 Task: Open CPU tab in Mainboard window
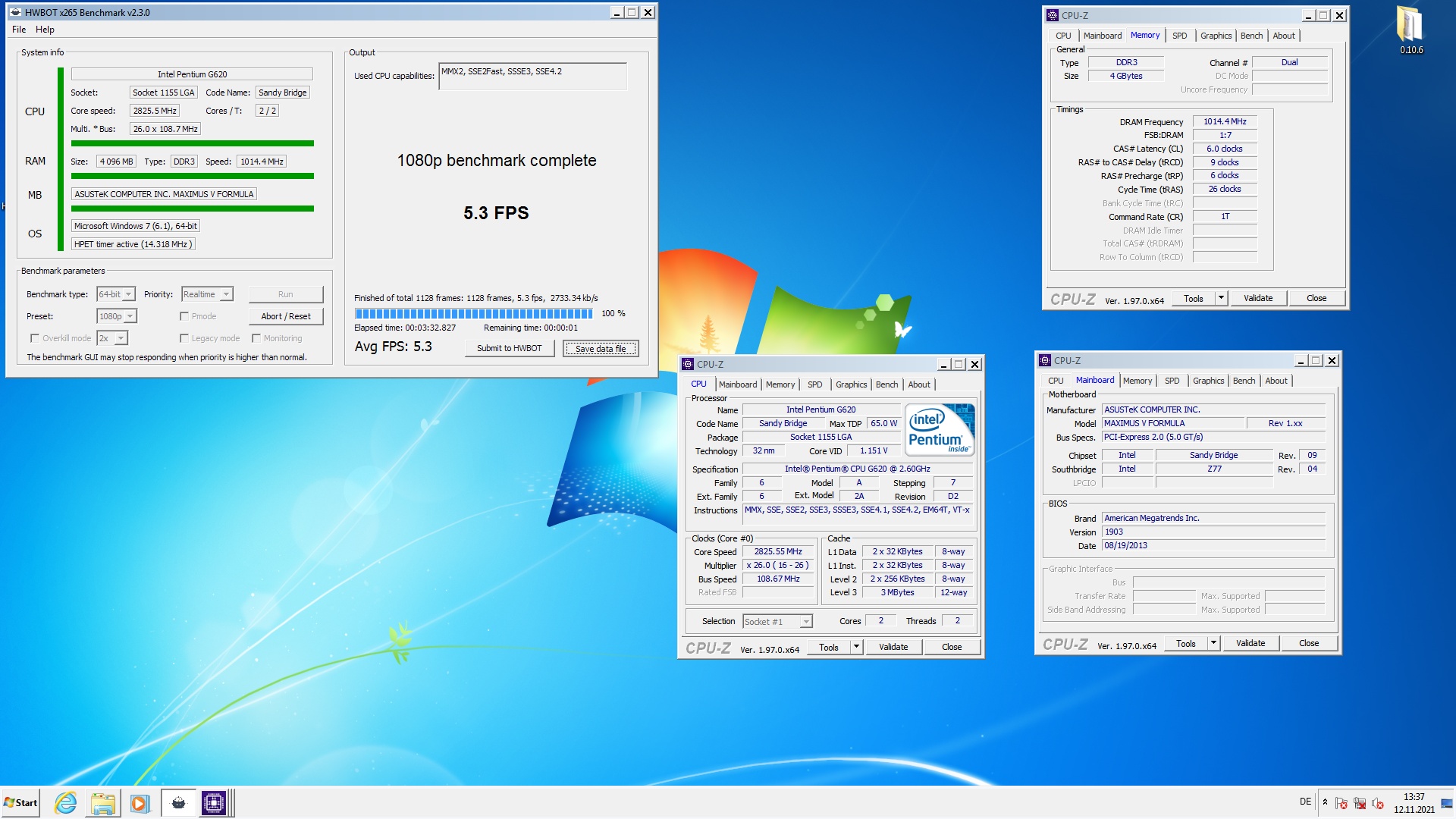click(1056, 381)
